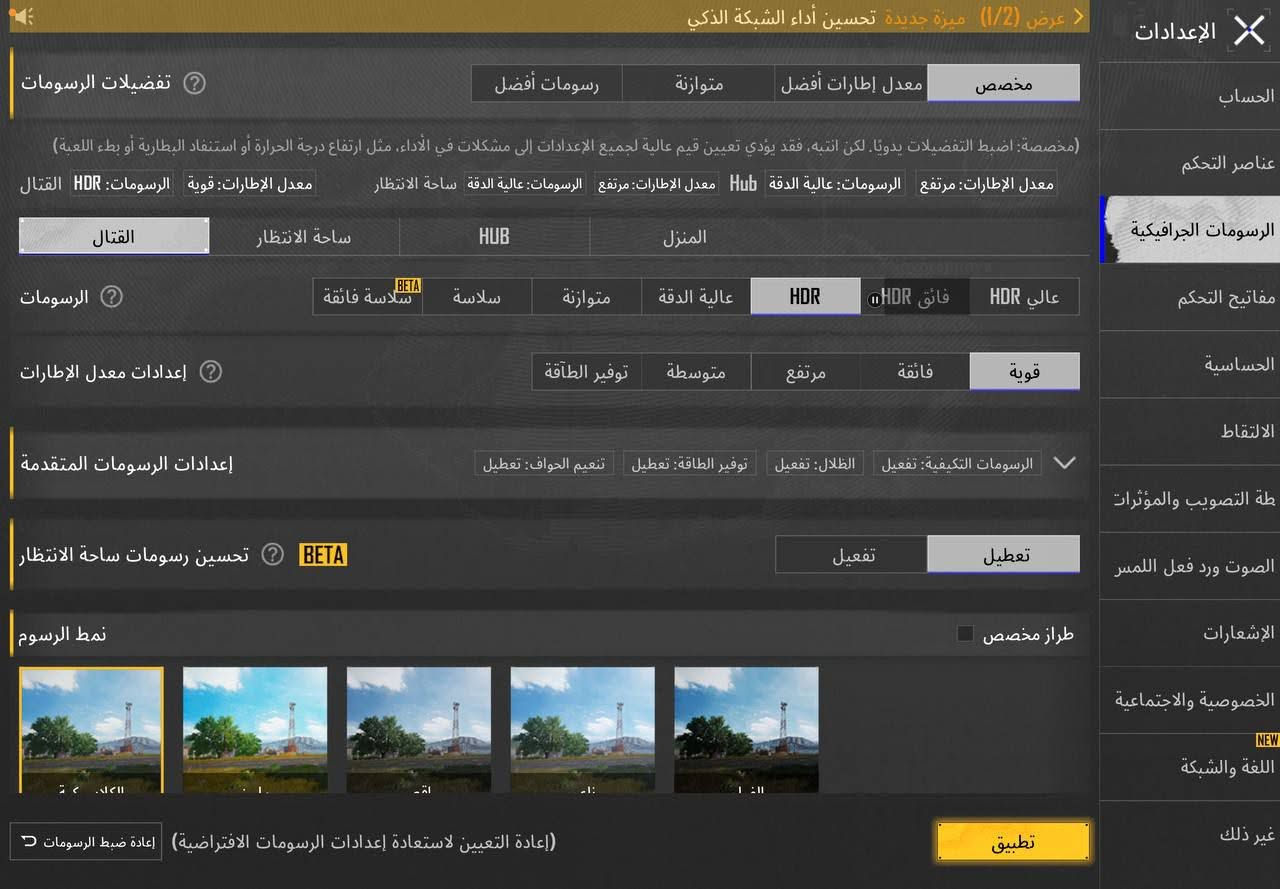This screenshot has width=1280, height=889.
Task: Open help icon next to تفضيلات الرسومات
Action: click(195, 83)
